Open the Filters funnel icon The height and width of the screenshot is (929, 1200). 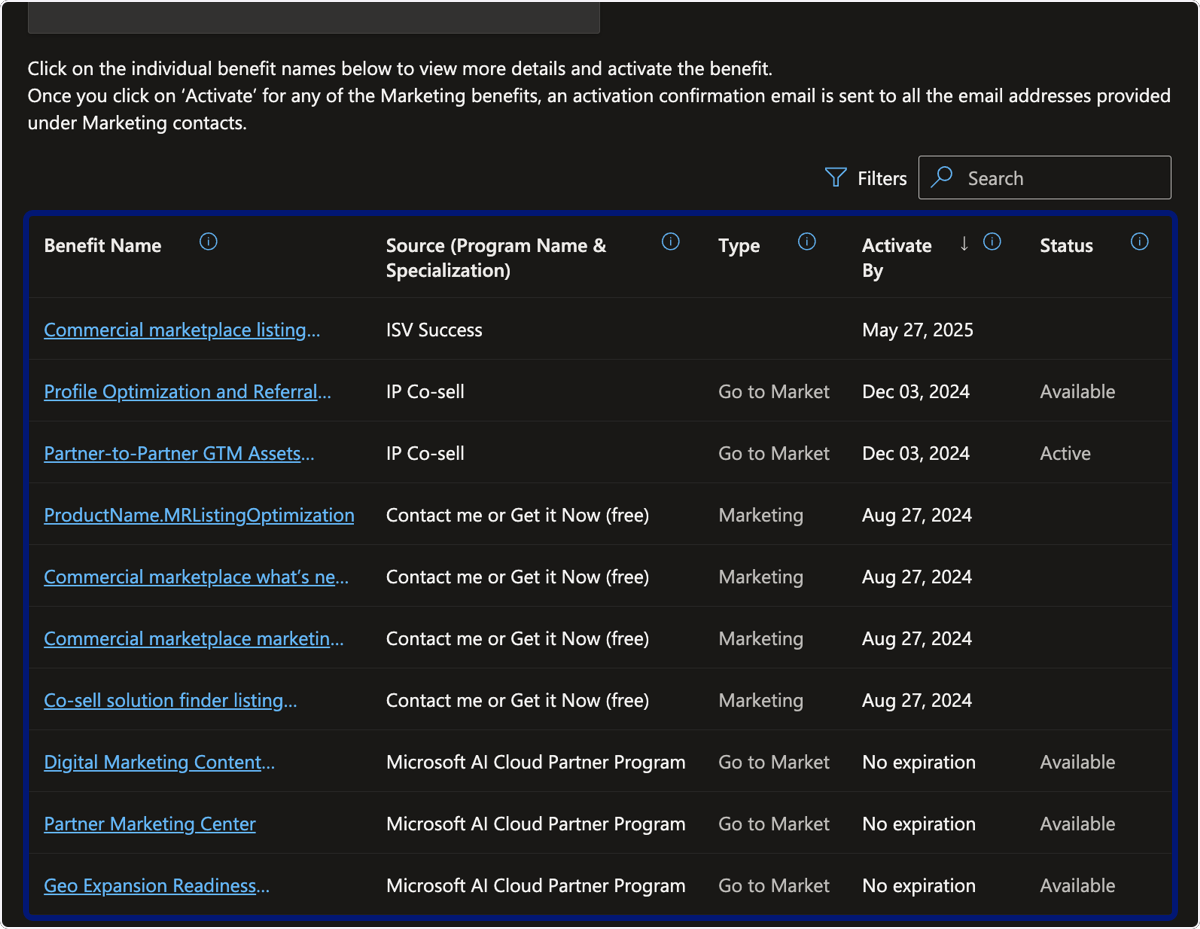835,178
